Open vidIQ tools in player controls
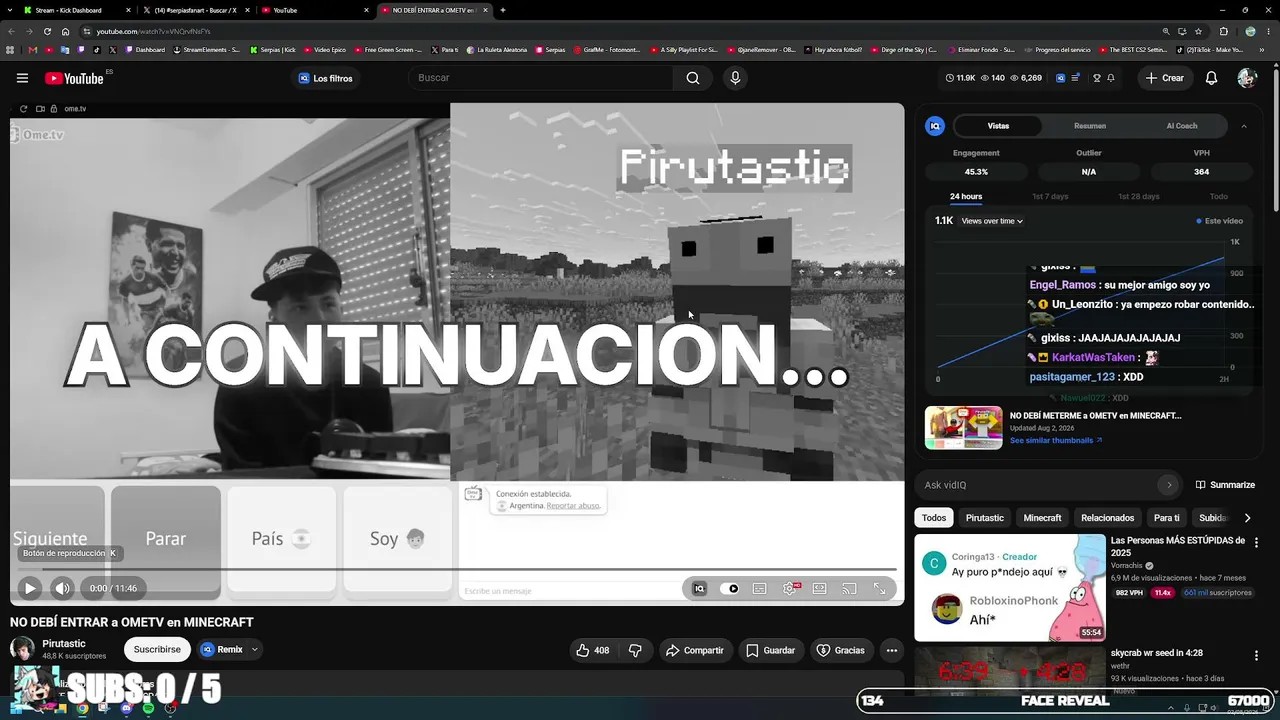The image size is (1280, 720). [699, 589]
